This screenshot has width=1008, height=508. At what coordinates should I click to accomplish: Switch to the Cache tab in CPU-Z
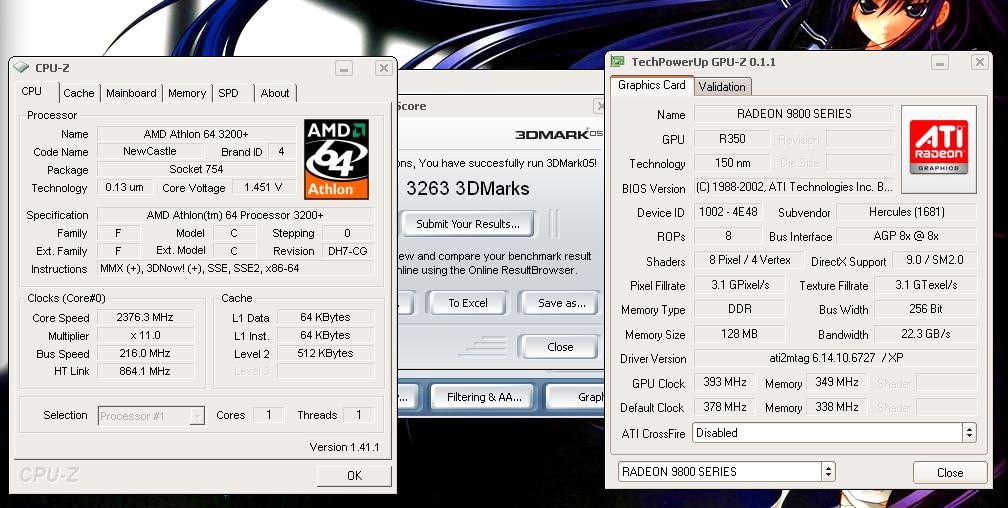coord(78,93)
